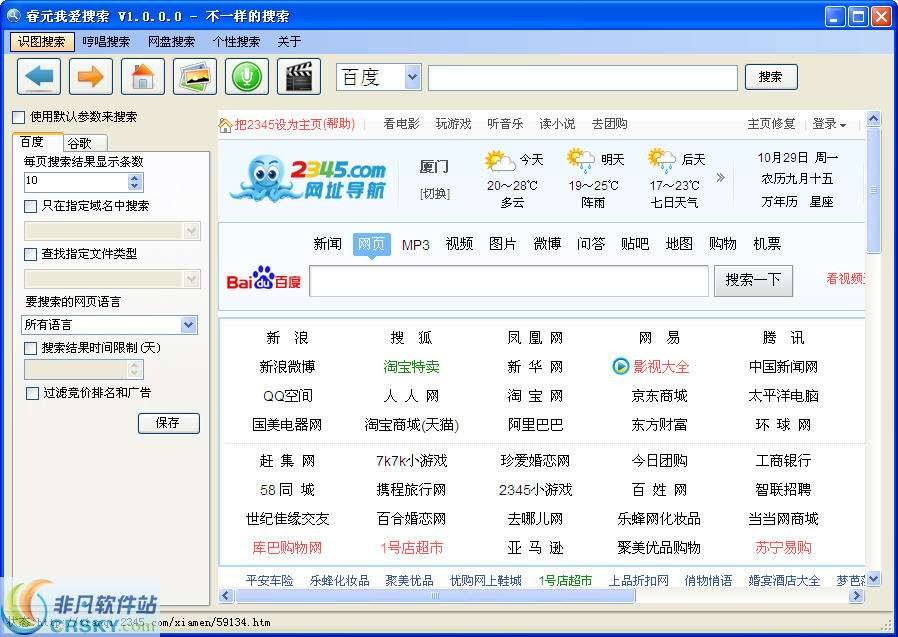898x637 pixels.
Task: Toggle 搜索结果时间限制(天) checkbox
Action: coord(30,348)
